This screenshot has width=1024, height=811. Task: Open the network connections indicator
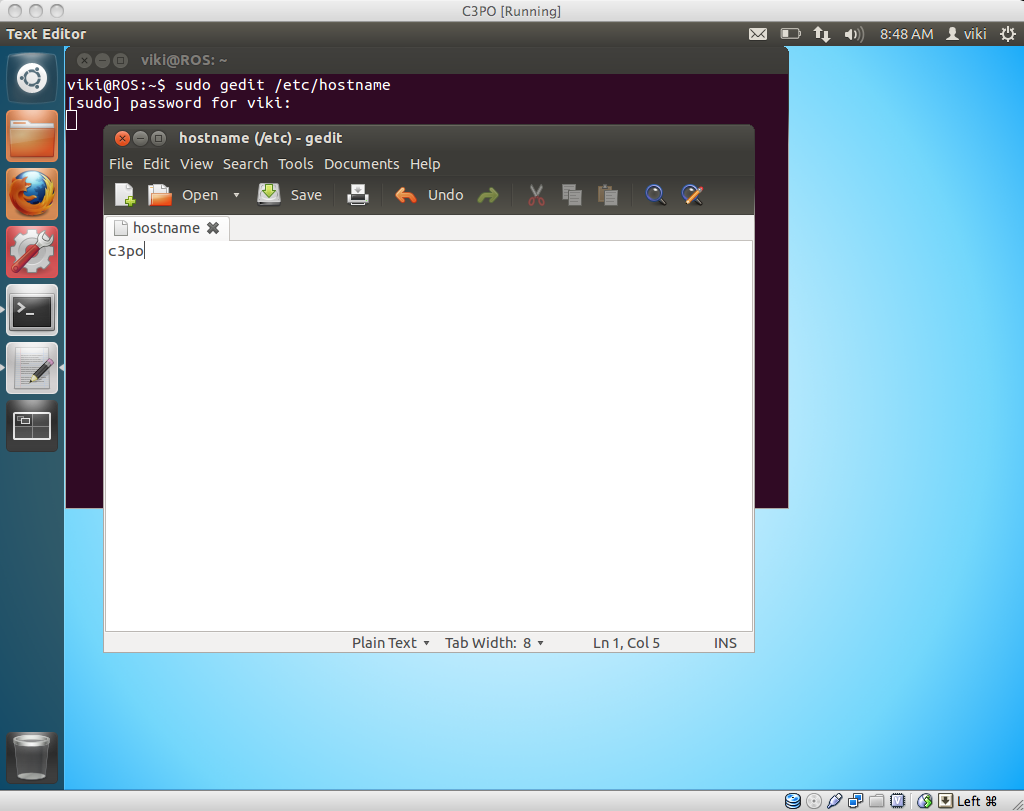pyautogui.click(x=822, y=34)
